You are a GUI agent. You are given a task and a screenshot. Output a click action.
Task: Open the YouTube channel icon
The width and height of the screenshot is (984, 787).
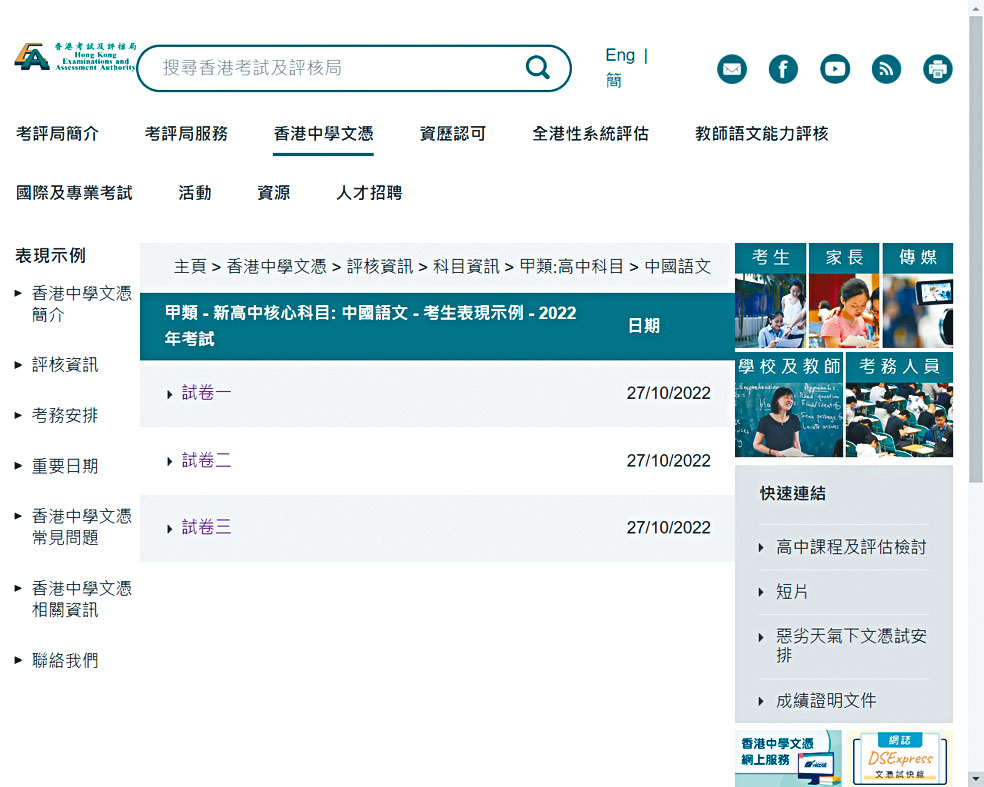[x=835, y=69]
